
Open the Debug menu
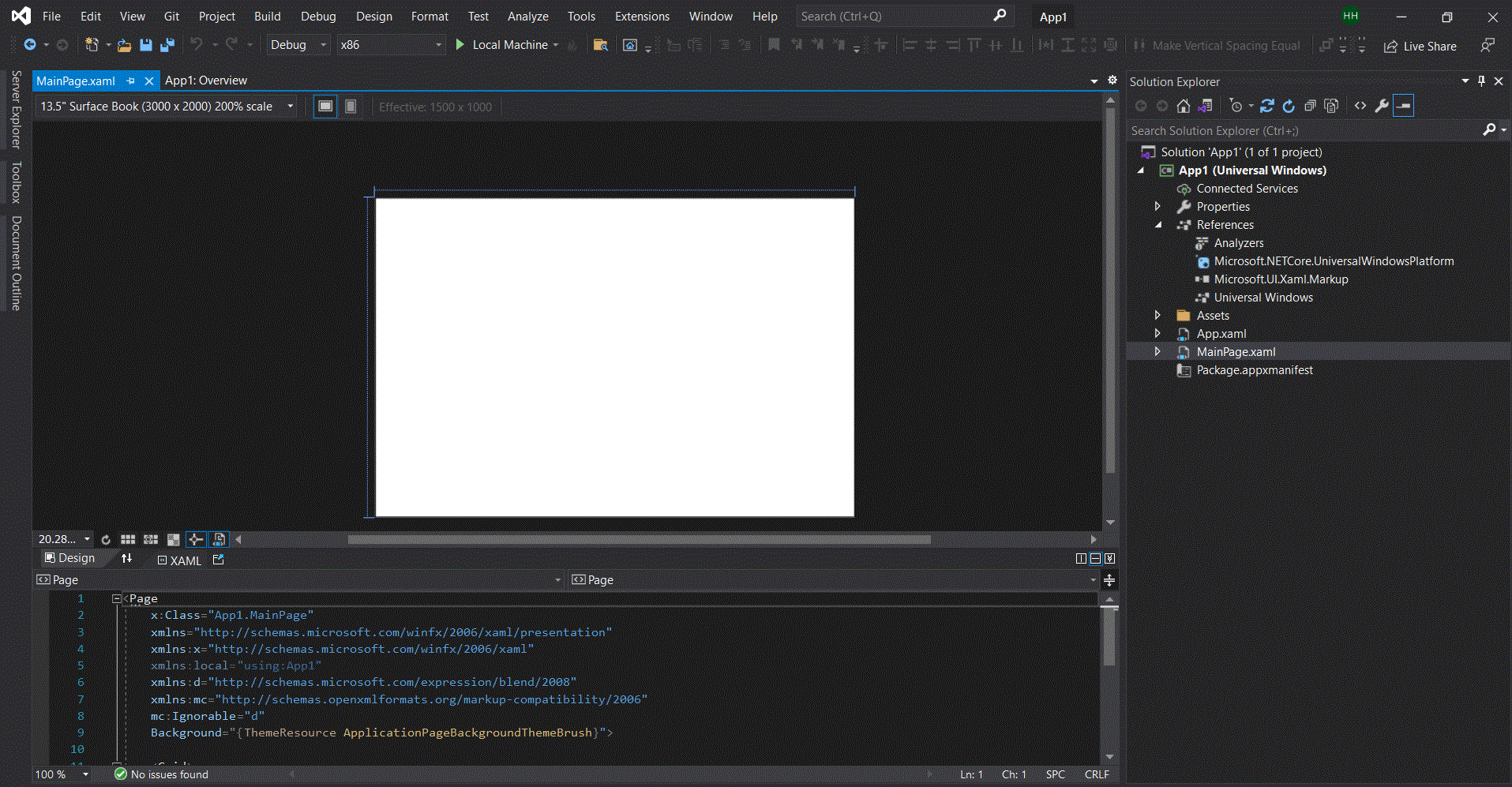tap(317, 16)
